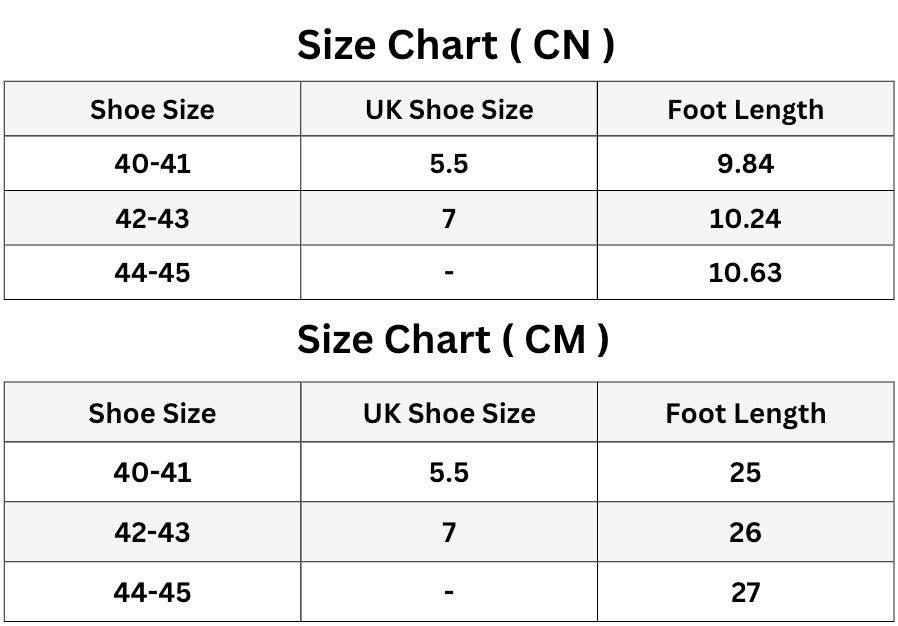Select the 44-45 shoe size in CM table
Image resolution: width=898 pixels, height=626 pixels.
tap(152, 593)
